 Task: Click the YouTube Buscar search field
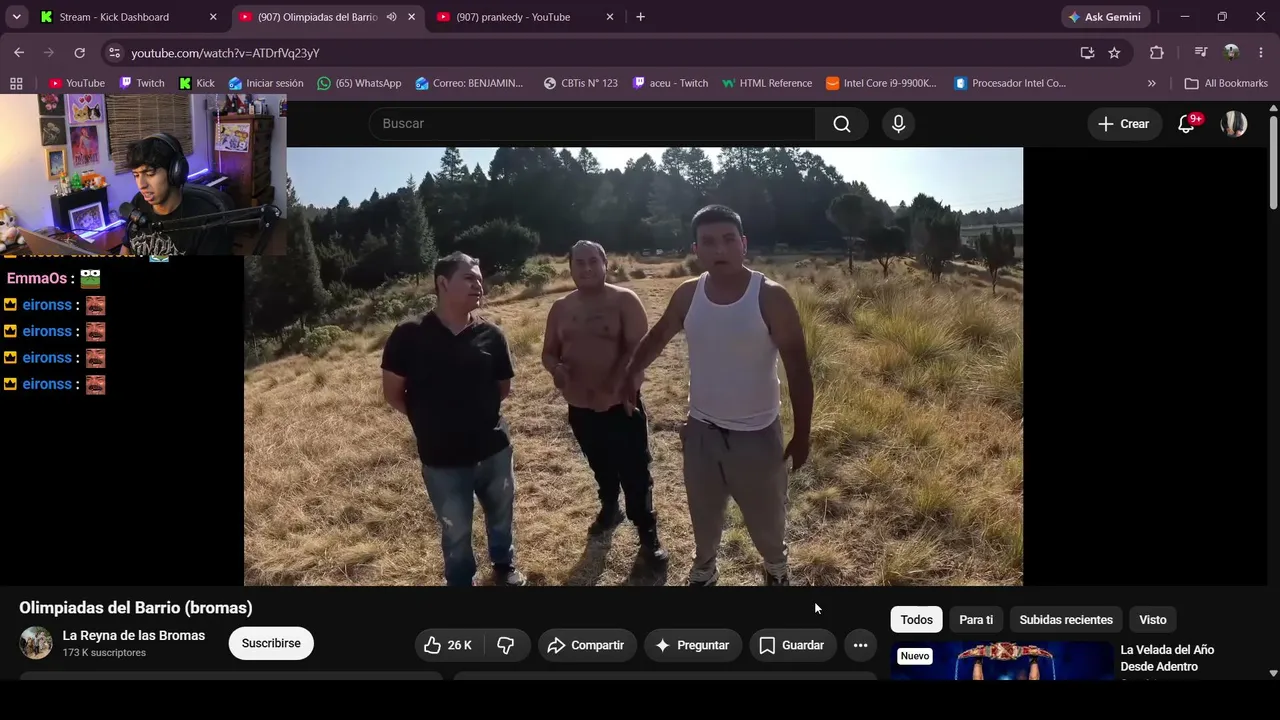[592, 123]
